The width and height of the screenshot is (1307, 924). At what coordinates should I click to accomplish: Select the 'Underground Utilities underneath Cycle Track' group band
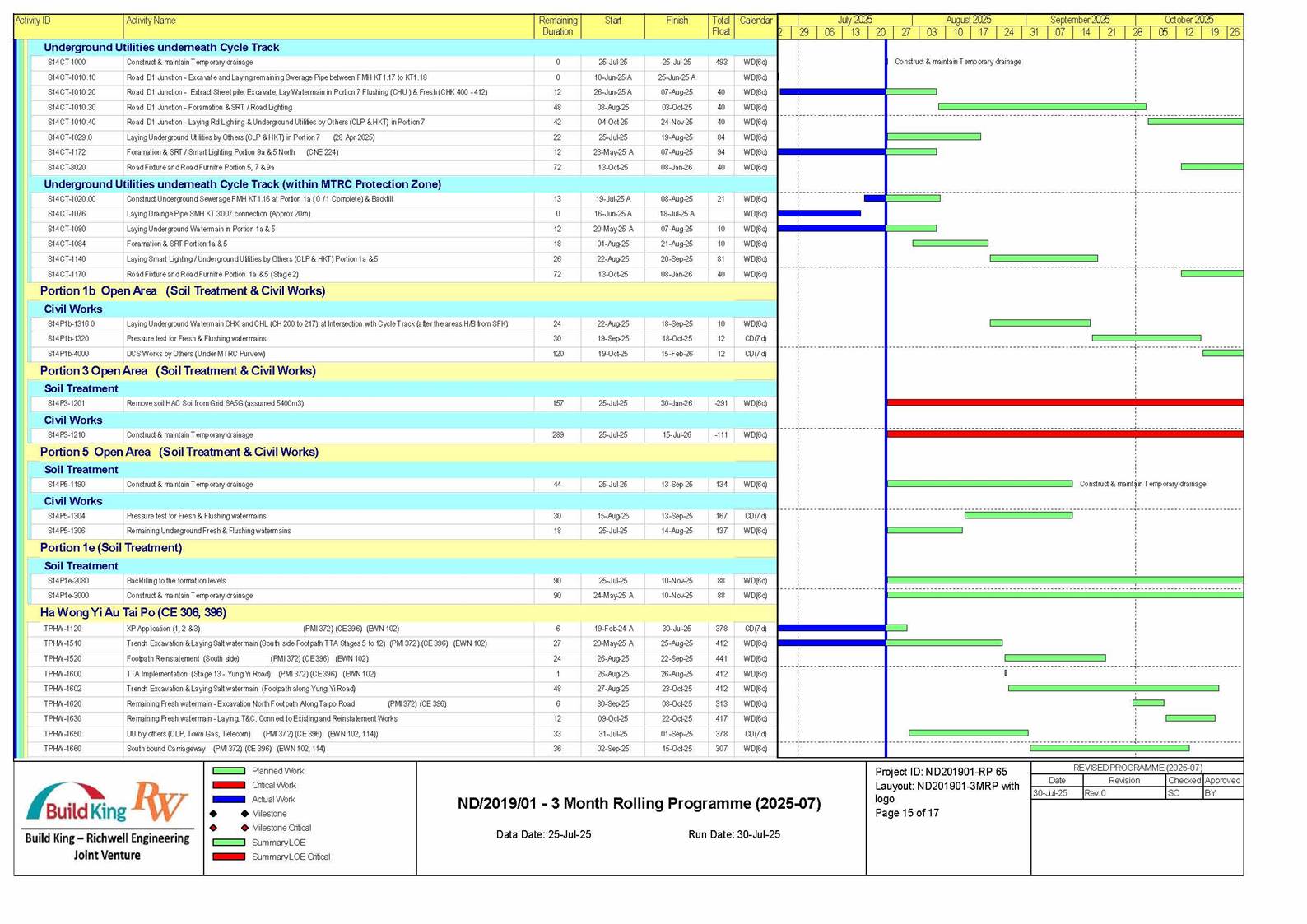403,48
